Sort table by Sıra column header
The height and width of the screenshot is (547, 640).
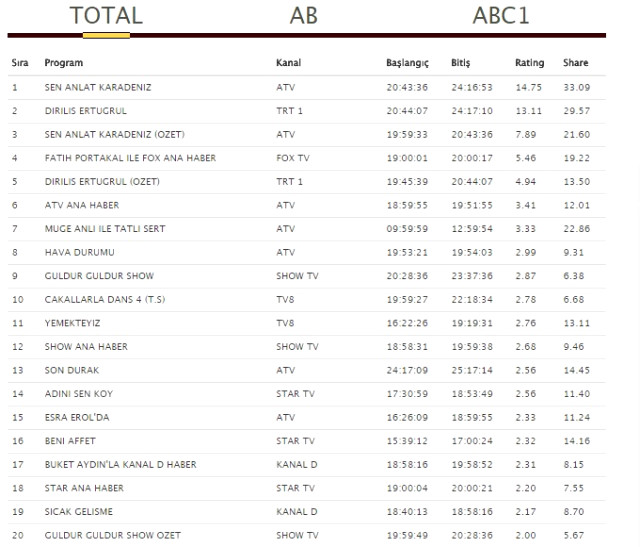point(20,63)
